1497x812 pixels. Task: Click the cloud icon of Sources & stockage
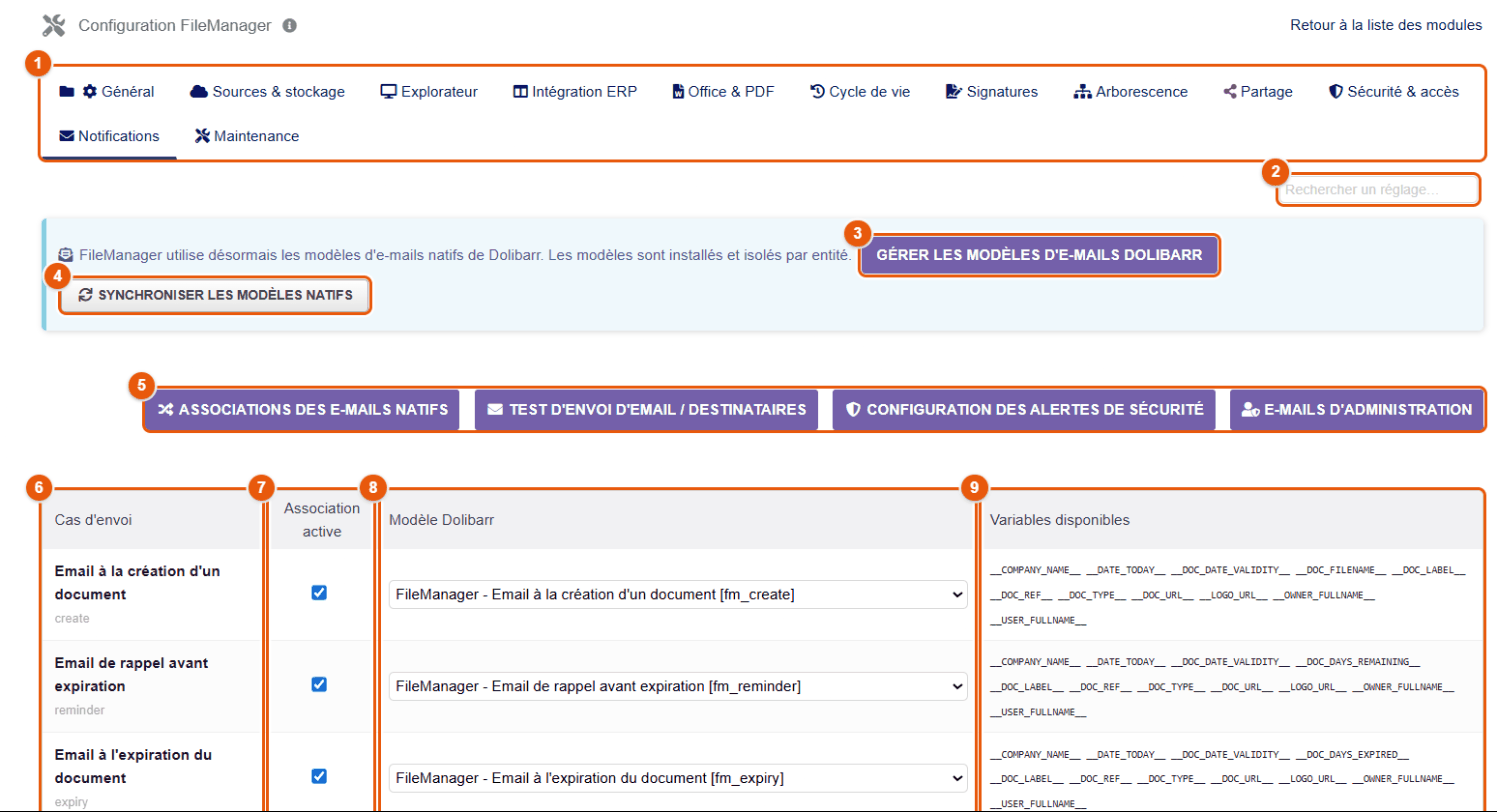(198, 92)
